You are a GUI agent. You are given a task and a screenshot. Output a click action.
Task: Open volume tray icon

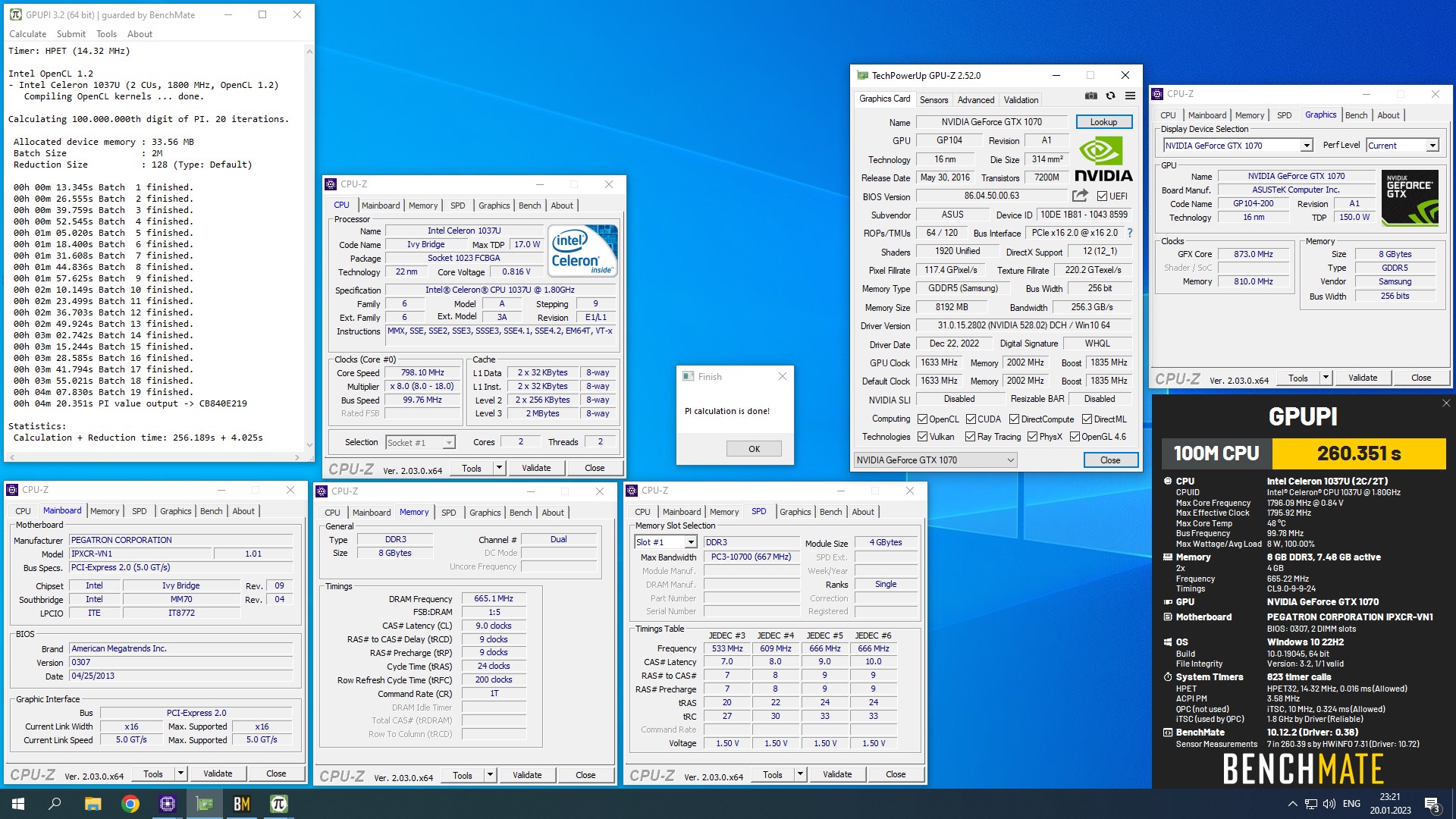pyautogui.click(x=1329, y=804)
